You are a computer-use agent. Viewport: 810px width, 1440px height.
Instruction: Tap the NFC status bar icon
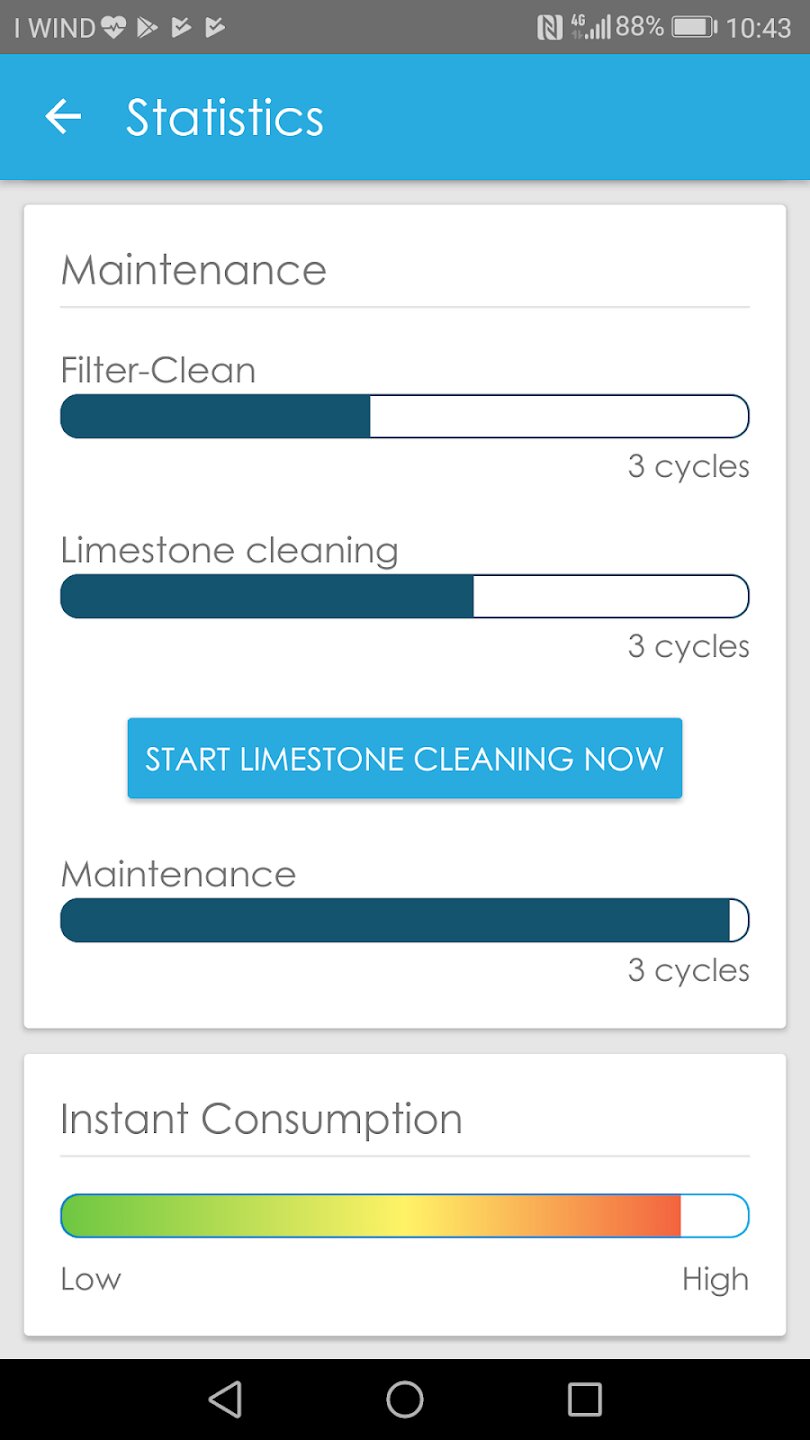pyautogui.click(x=549, y=27)
